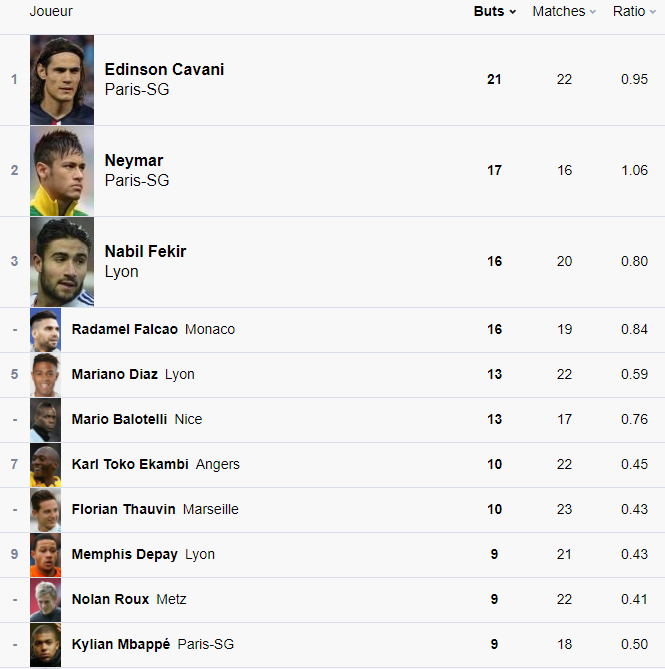Click Neymar's portrait thumbnail

point(62,171)
